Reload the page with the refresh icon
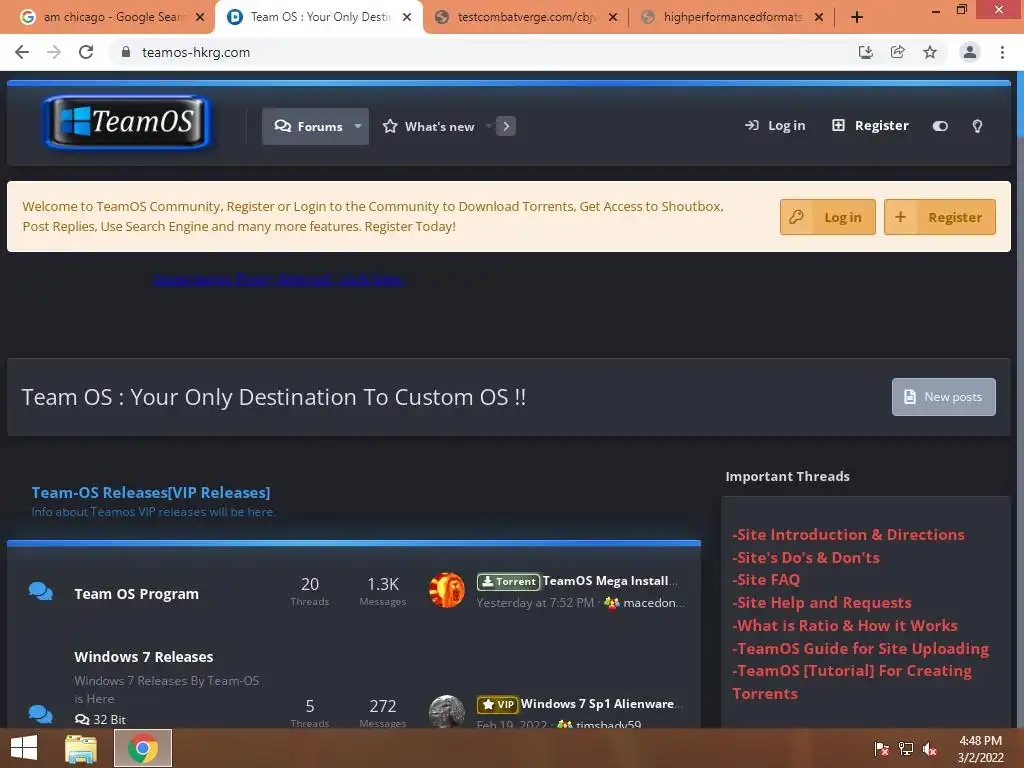The width and height of the screenshot is (1024, 768). [x=86, y=52]
